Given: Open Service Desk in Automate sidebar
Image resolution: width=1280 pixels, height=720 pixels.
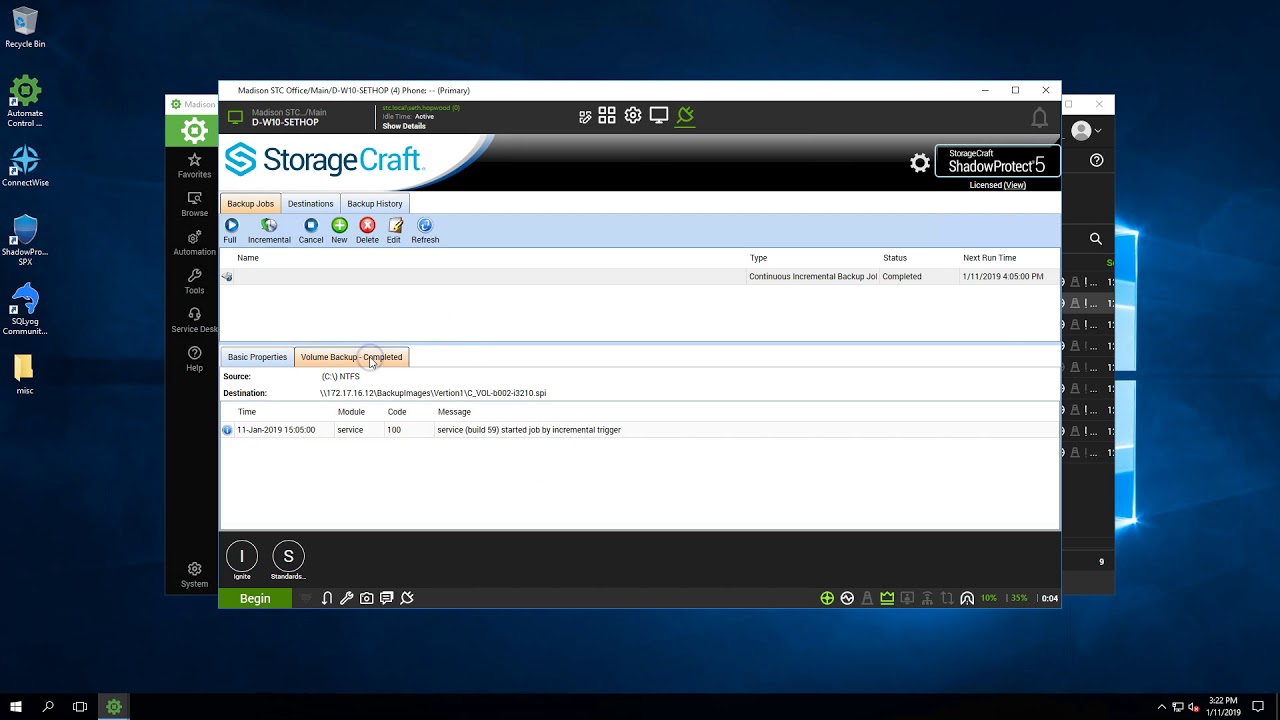Looking at the screenshot, I should (x=194, y=321).
